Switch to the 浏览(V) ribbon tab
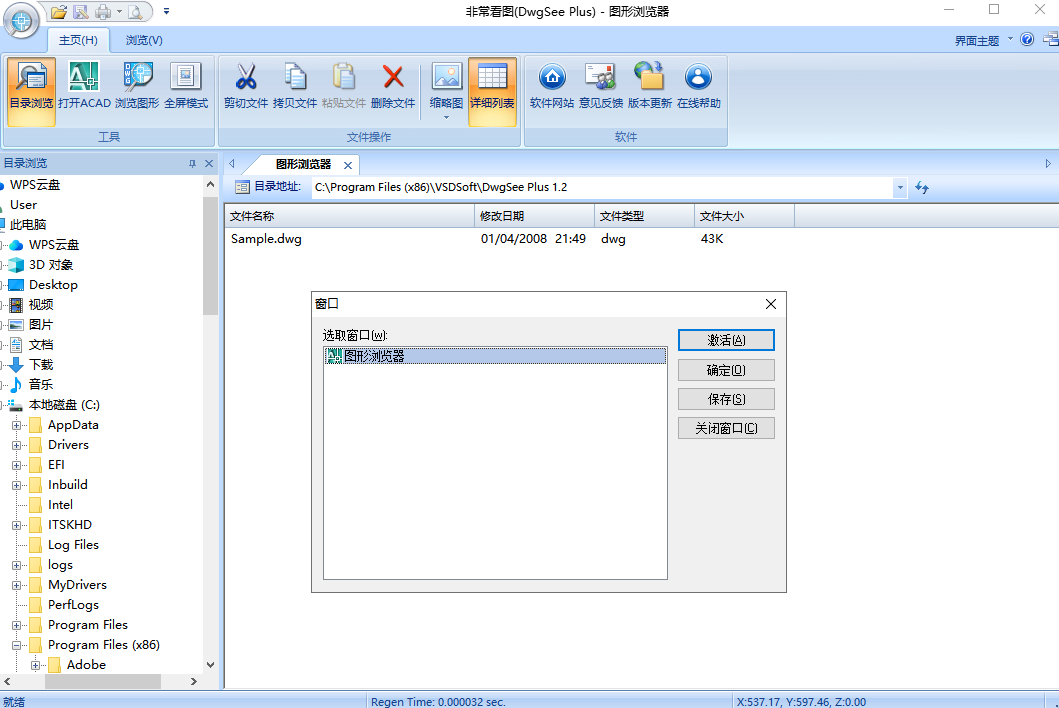This screenshot has width=1059, height=708. pyautogui.click(x=144, y=40)
